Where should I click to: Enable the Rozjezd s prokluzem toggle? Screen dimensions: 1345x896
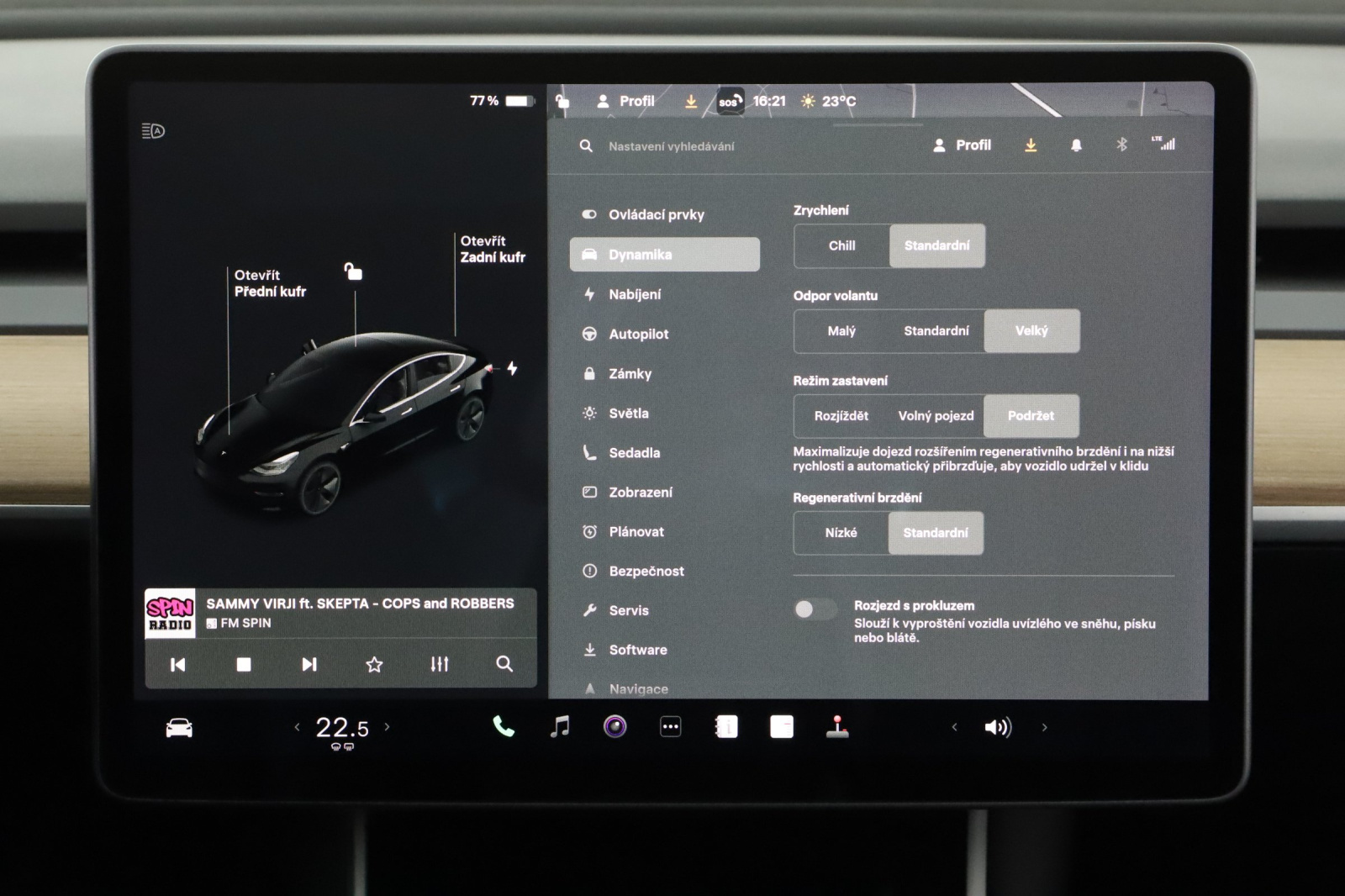tap(814, 609)
